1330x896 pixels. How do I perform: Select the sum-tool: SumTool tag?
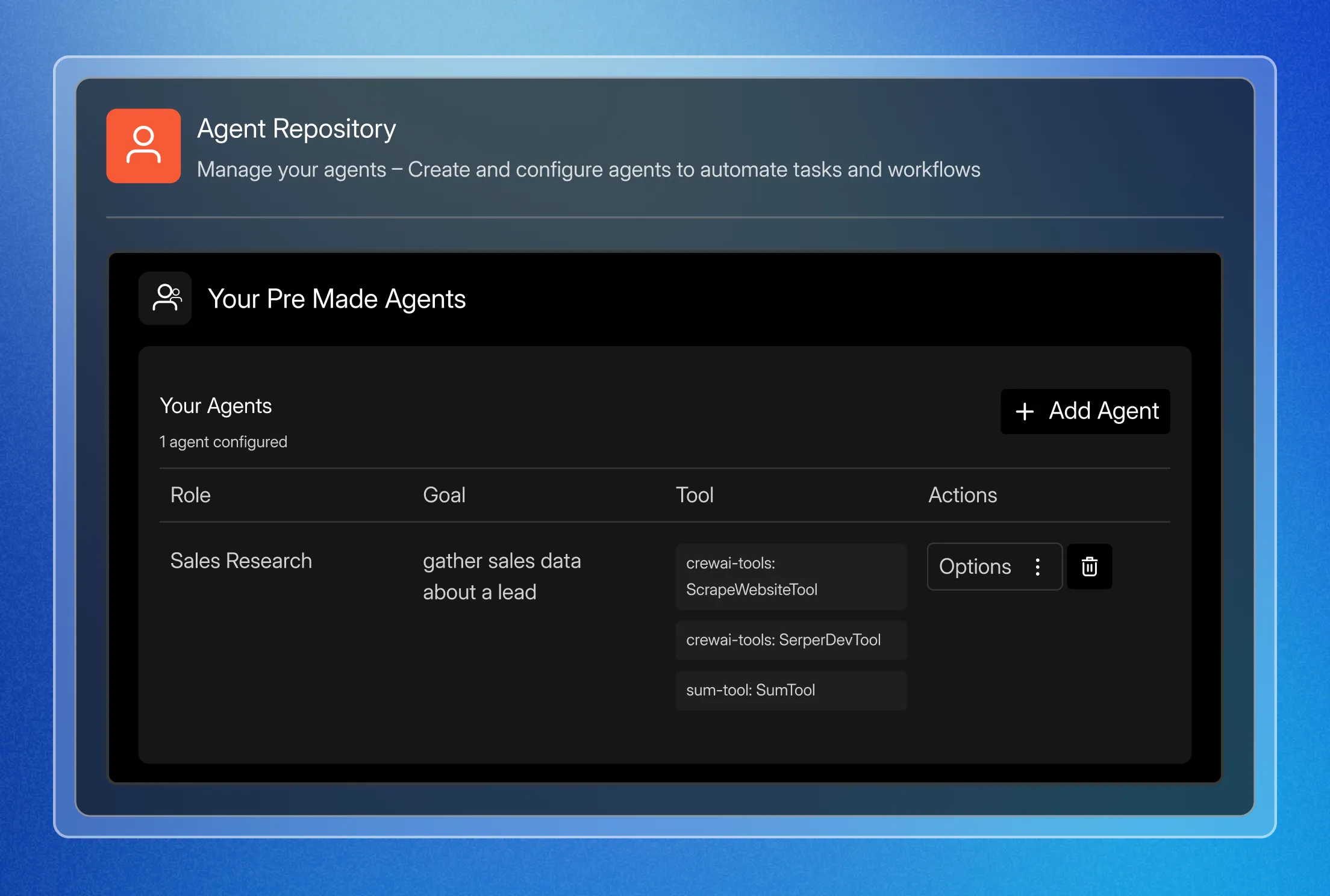tap(790, 690)
